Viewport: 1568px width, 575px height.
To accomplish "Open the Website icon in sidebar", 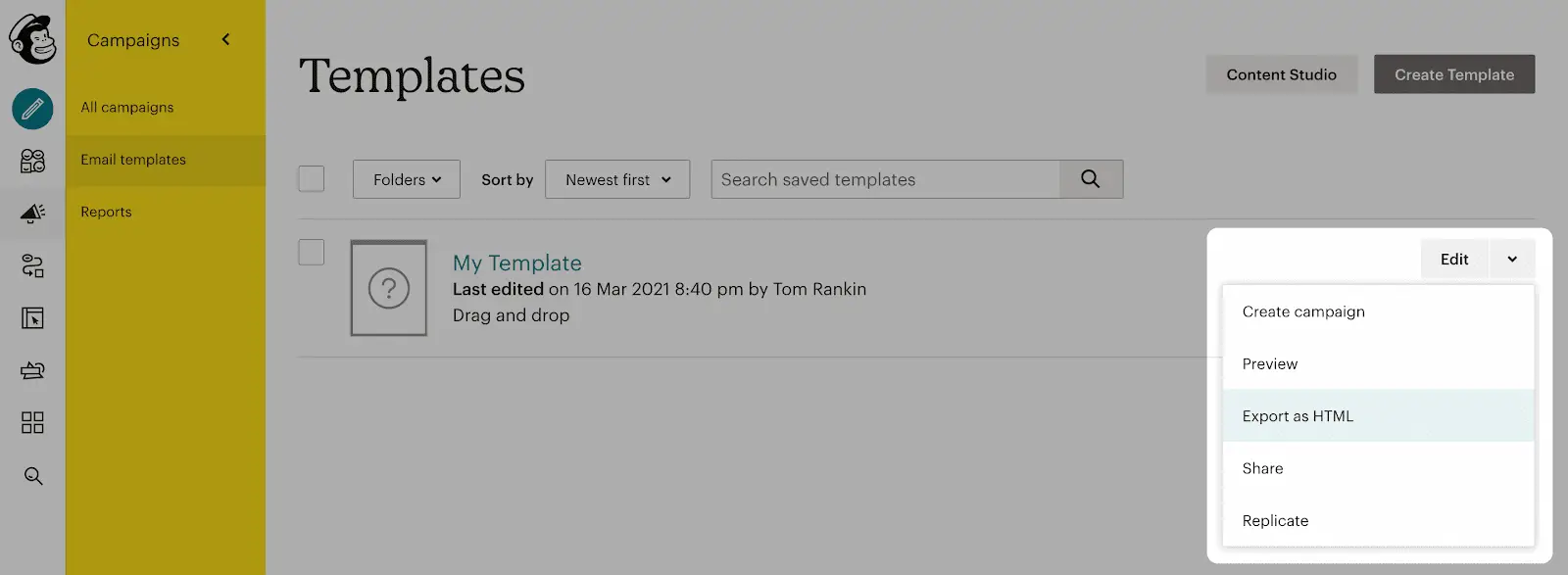I will (32, 317).
